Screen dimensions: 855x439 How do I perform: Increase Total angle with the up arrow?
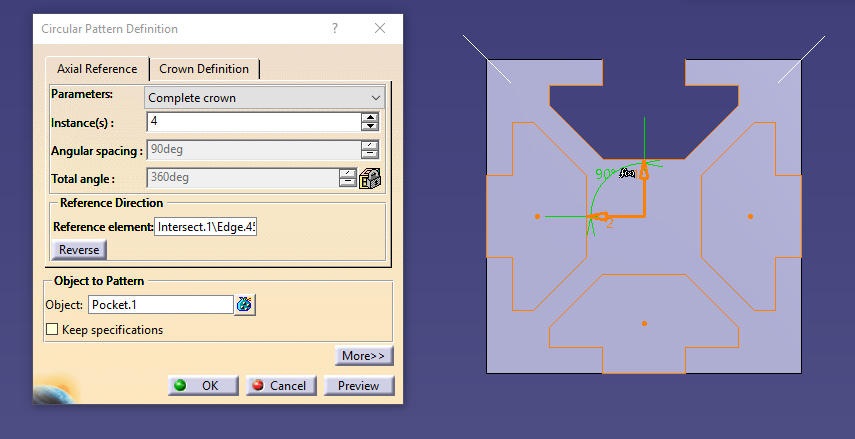[348, 173]
